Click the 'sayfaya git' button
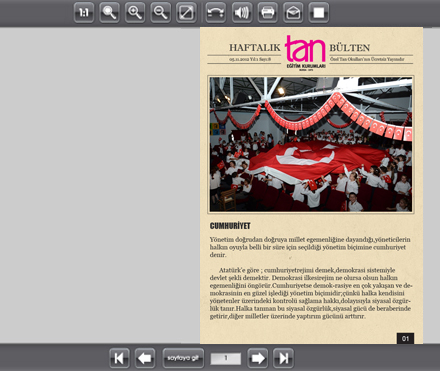440x371 pixels. (183, 358)
